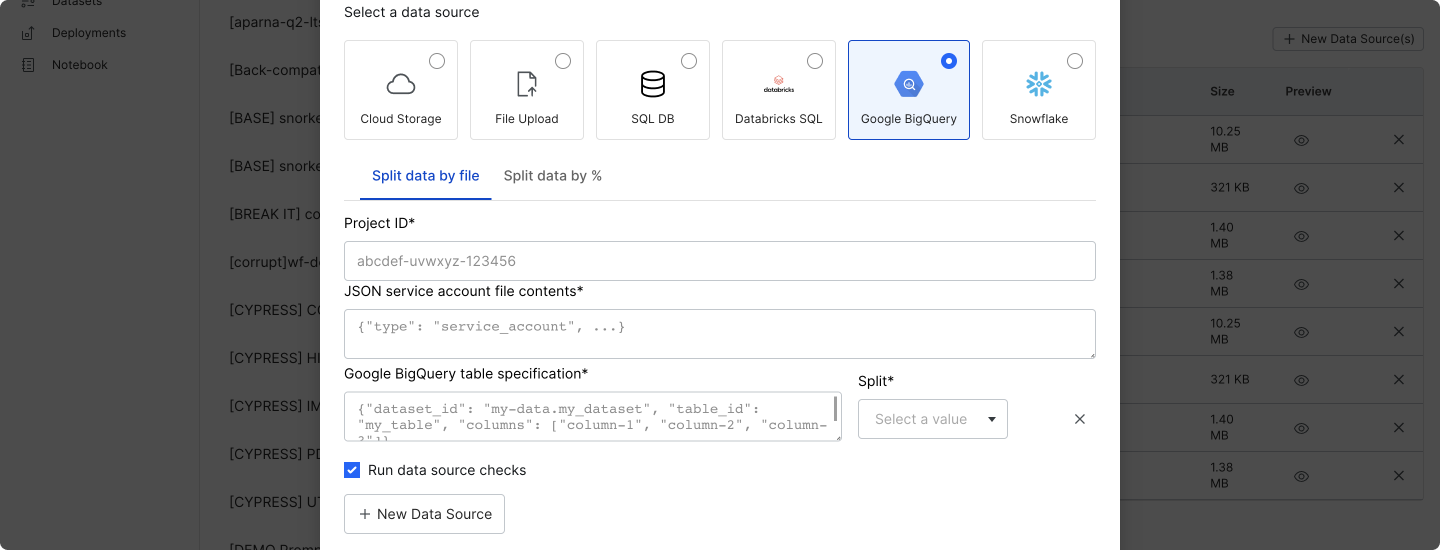Preview the topmost 321 KB data source
This screenshot has width=1440, height=550.
click(x=1301, y=188)
